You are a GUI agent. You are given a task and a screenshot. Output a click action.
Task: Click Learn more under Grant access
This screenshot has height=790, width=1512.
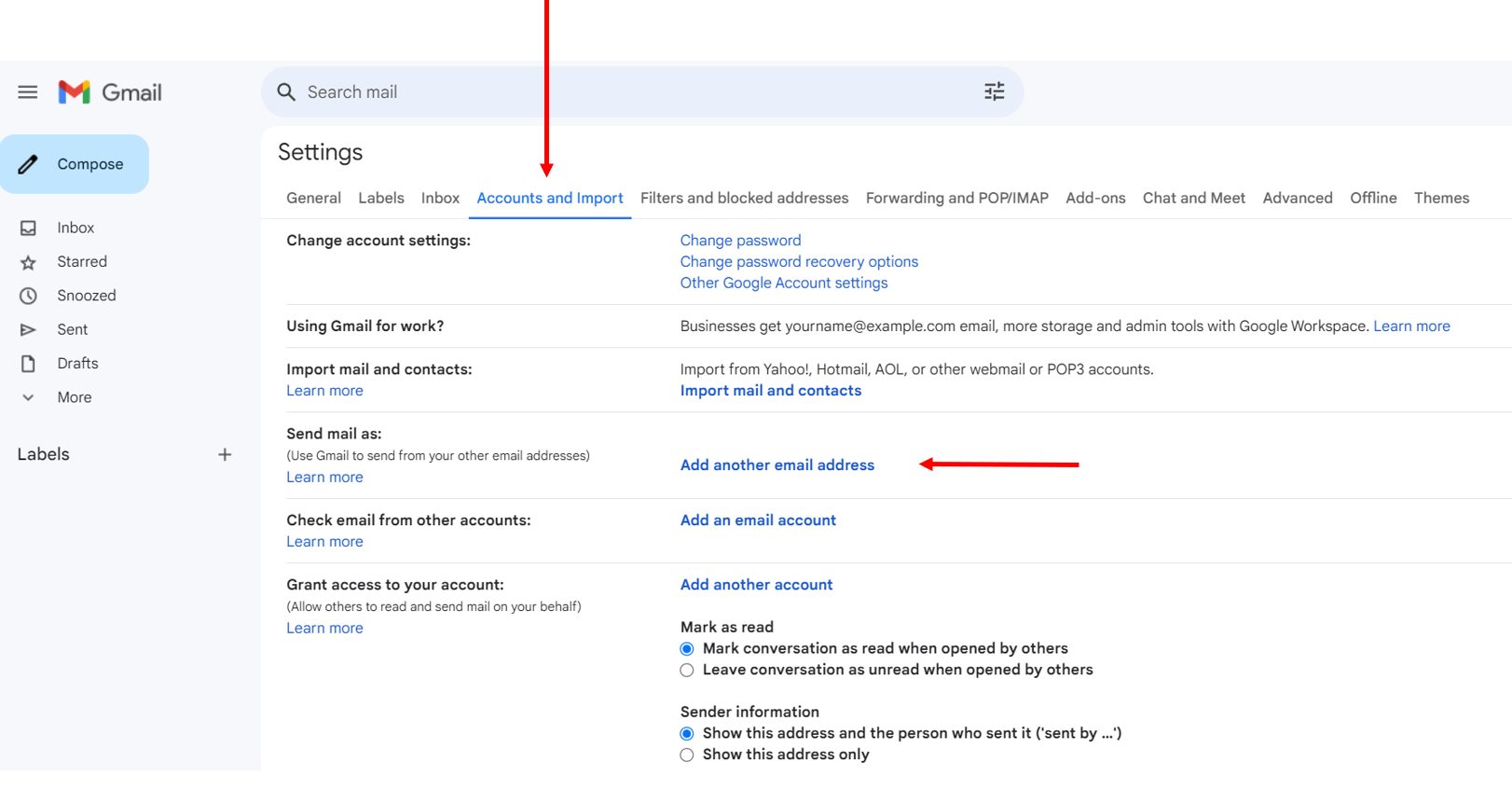point(324,629)
